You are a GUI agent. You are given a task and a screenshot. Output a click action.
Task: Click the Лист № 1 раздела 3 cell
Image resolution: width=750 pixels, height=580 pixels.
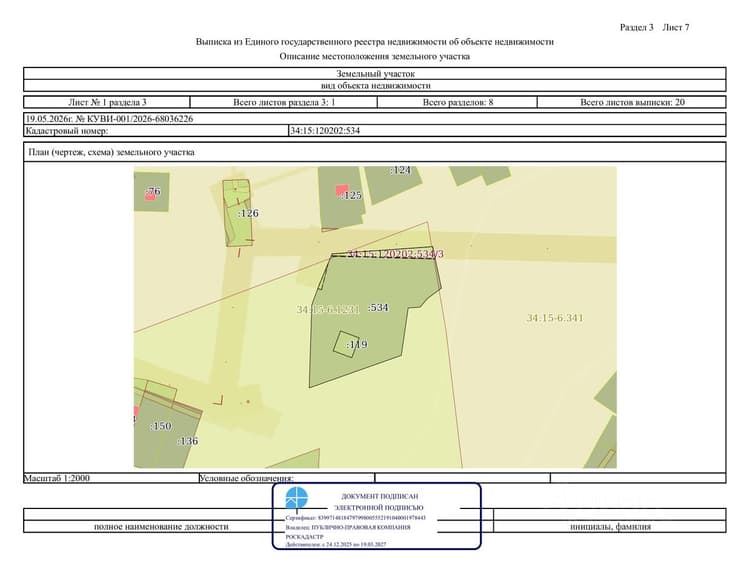pos(107,102)
